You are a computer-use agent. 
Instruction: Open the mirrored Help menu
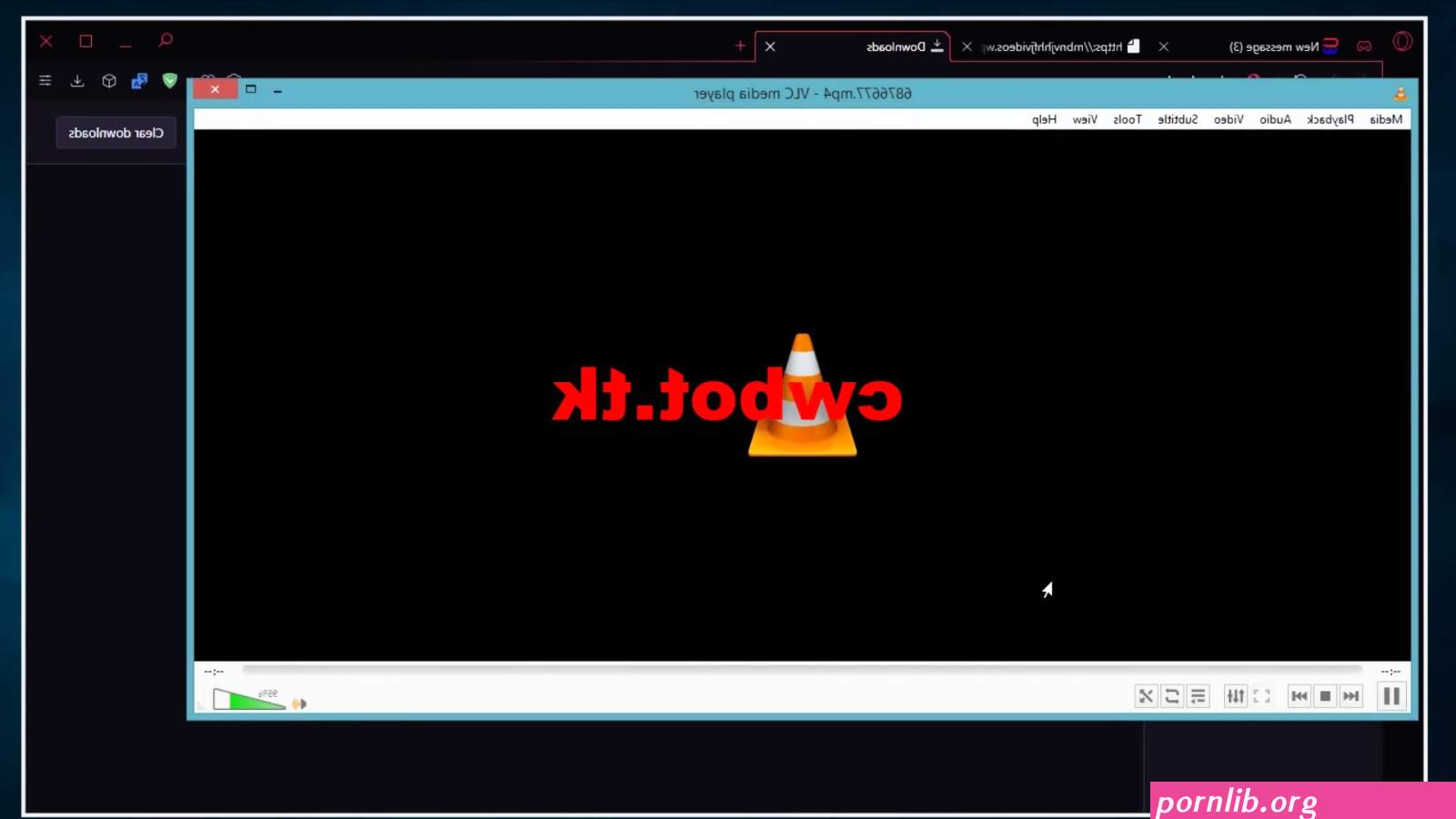(x=1045, y=119)
